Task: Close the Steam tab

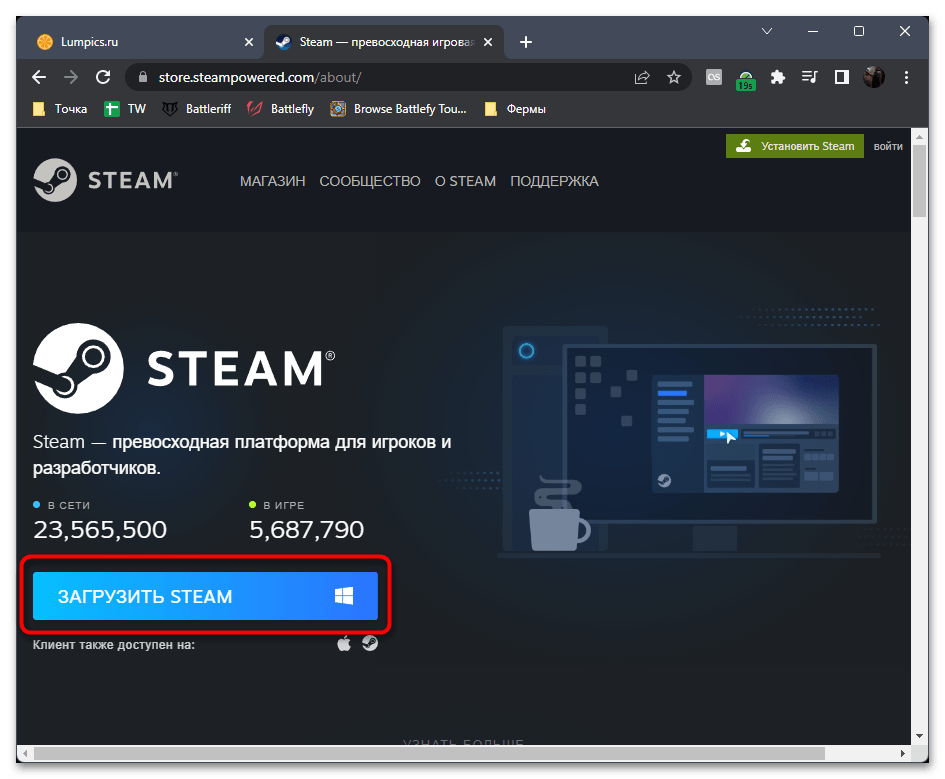Action: (488, 42)
